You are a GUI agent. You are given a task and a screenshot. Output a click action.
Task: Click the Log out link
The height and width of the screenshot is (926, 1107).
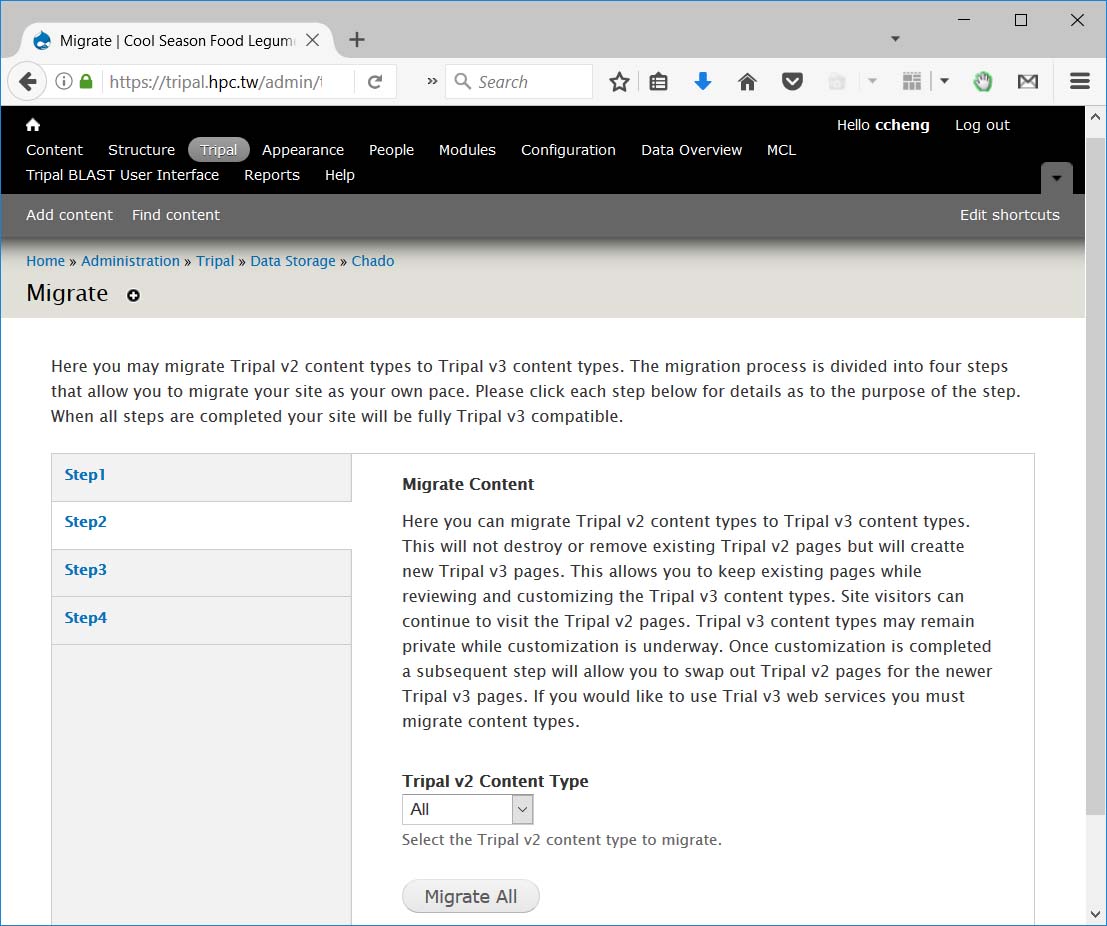(982, 125)
